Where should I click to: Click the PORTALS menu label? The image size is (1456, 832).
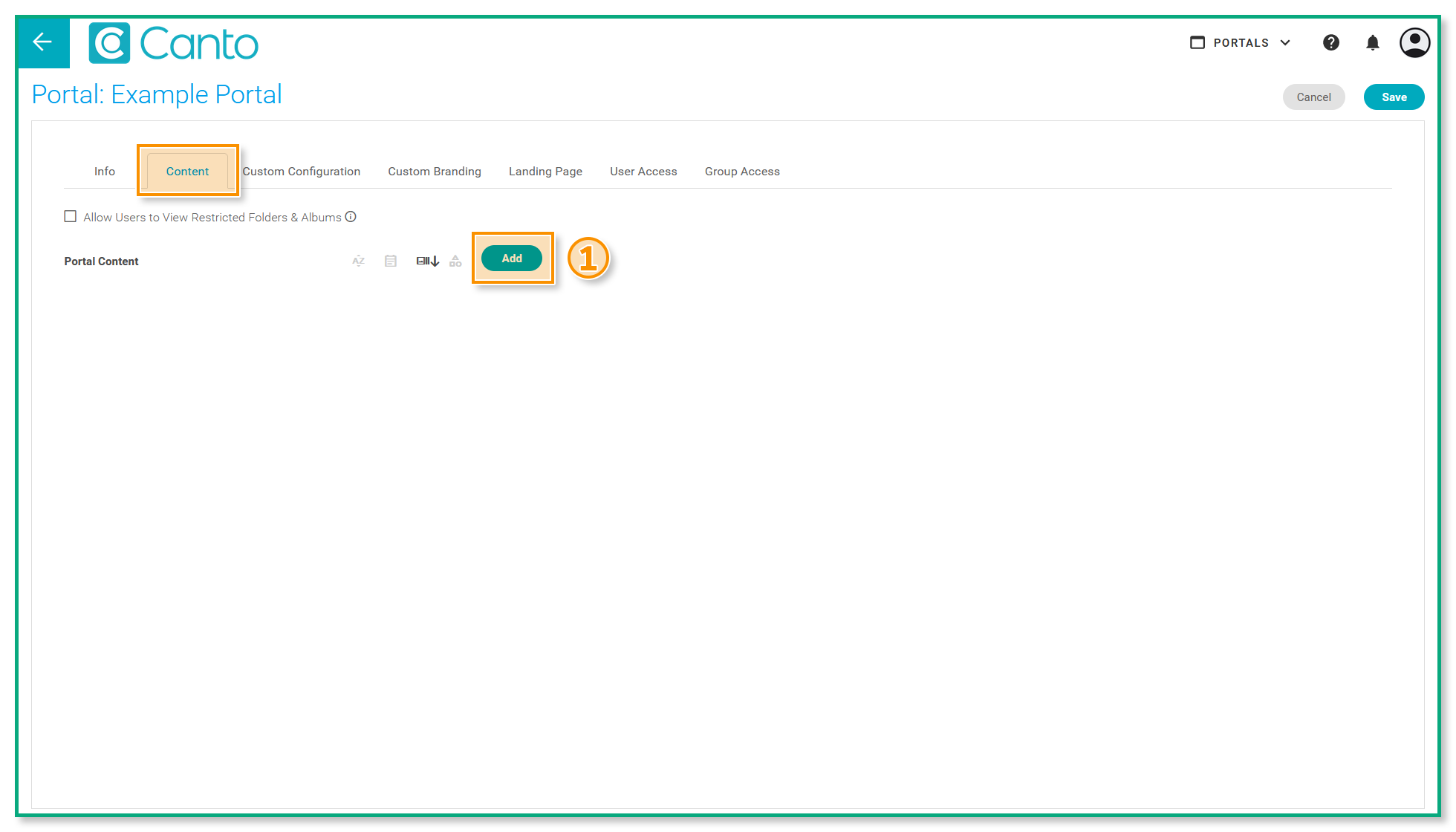(1241, 42)
